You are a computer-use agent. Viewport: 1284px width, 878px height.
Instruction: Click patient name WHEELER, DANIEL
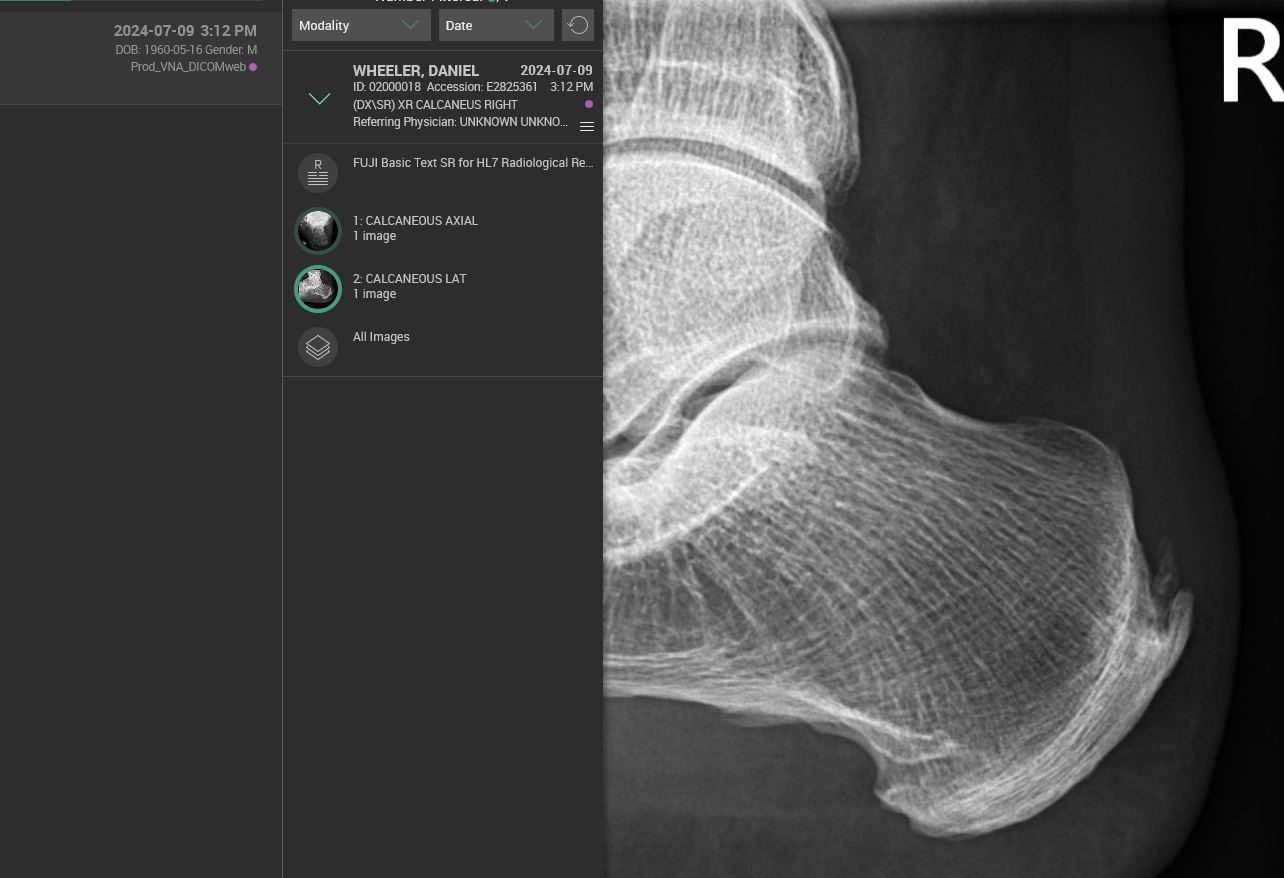[x=416, y=71]
